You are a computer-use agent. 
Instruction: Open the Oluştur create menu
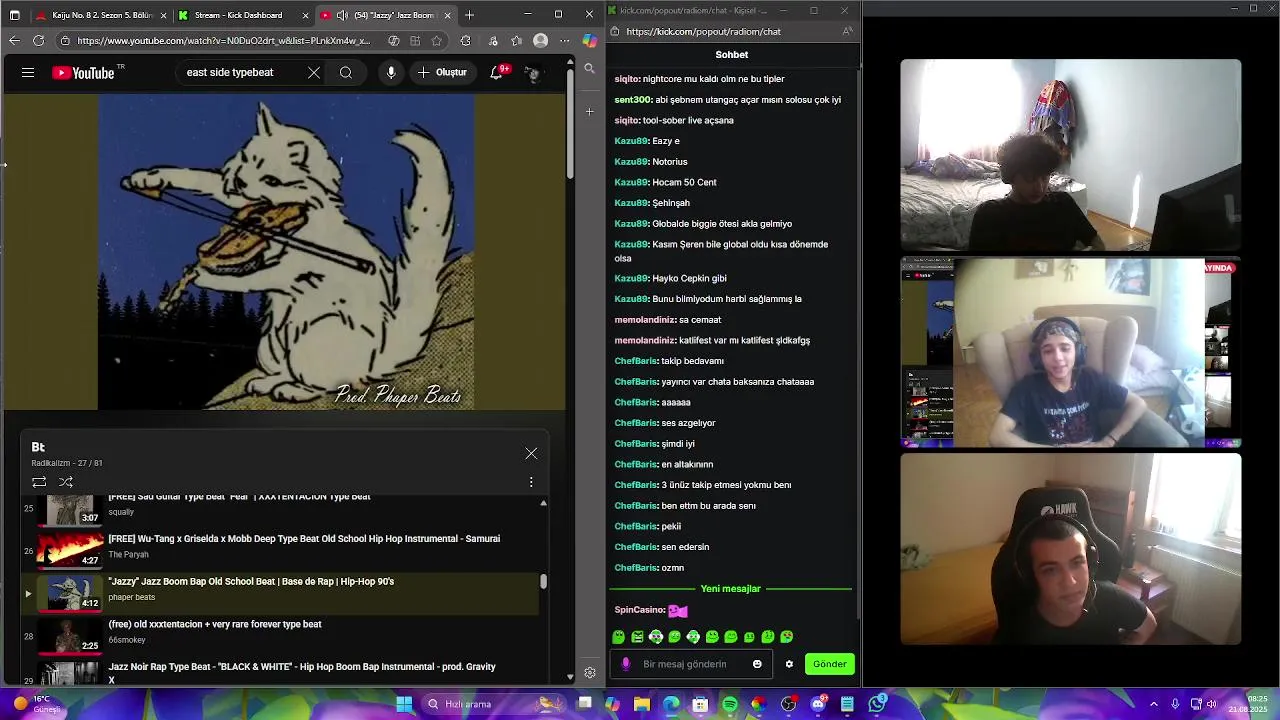tap(442, 72)
